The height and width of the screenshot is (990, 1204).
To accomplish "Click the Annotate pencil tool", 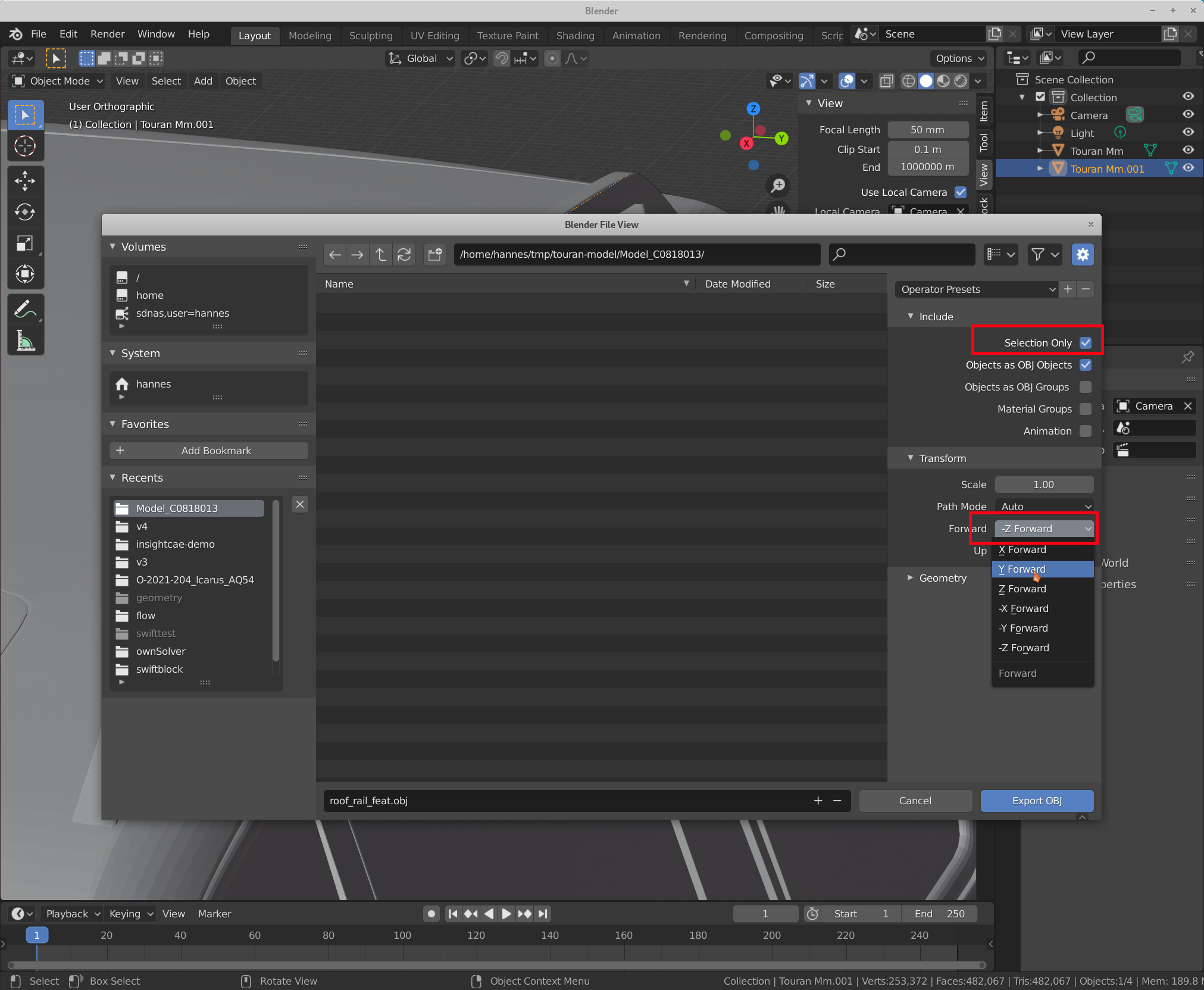I will pyautogui.click(x=25, y=310).
